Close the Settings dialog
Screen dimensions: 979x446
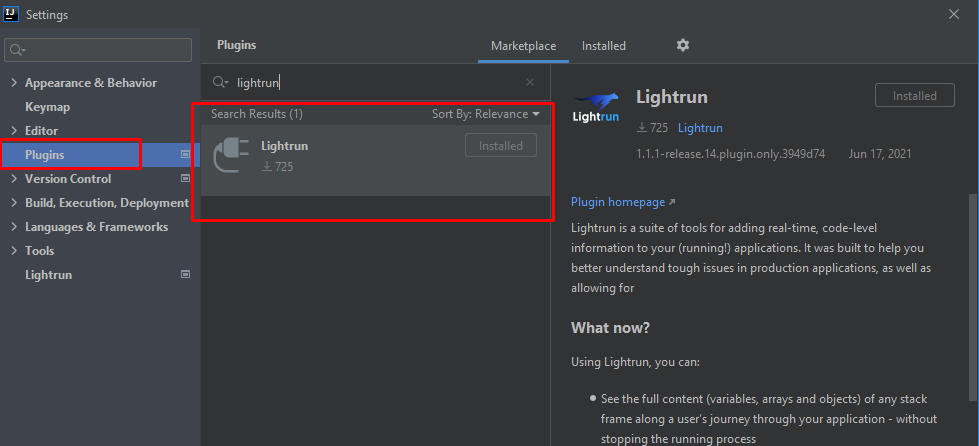(954, 14)
